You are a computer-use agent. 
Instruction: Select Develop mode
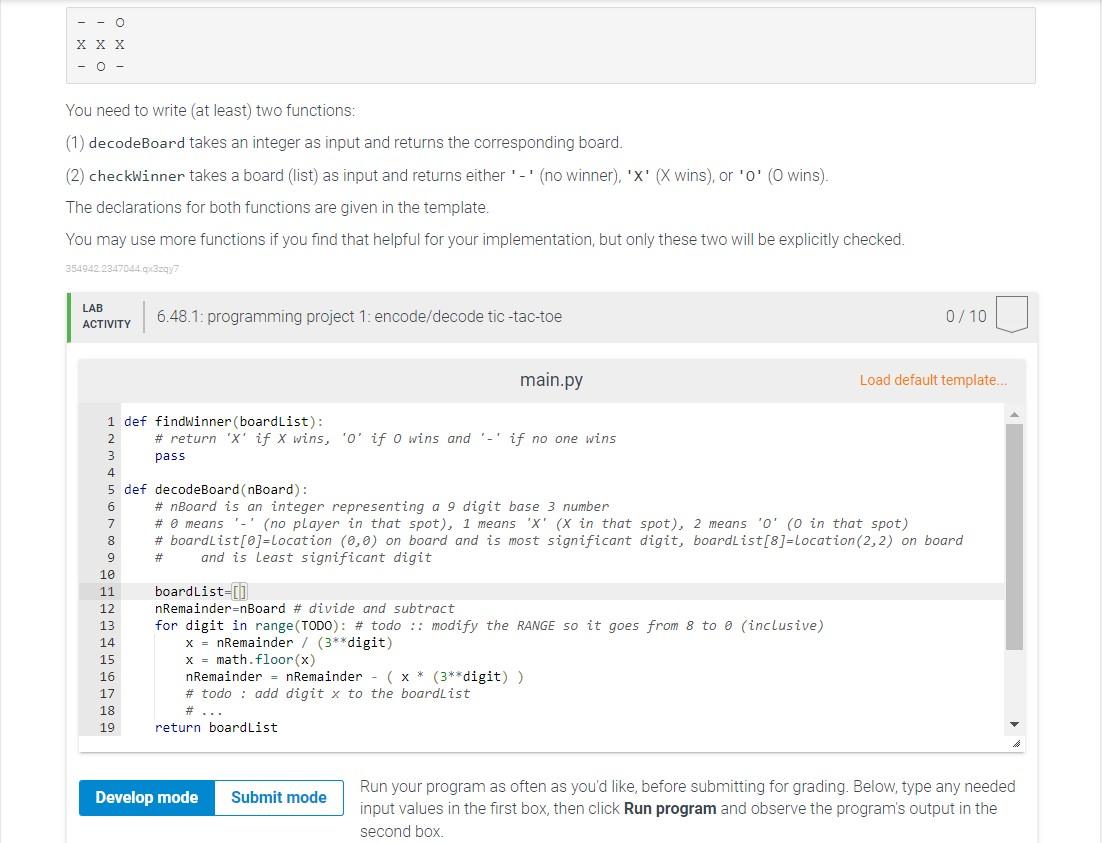pyautogui.click(x=146, y=797)
